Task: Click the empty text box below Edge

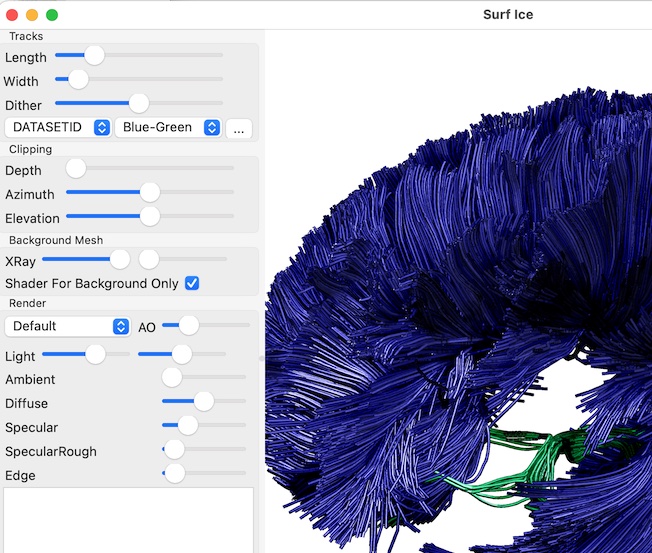Action: 128,520
